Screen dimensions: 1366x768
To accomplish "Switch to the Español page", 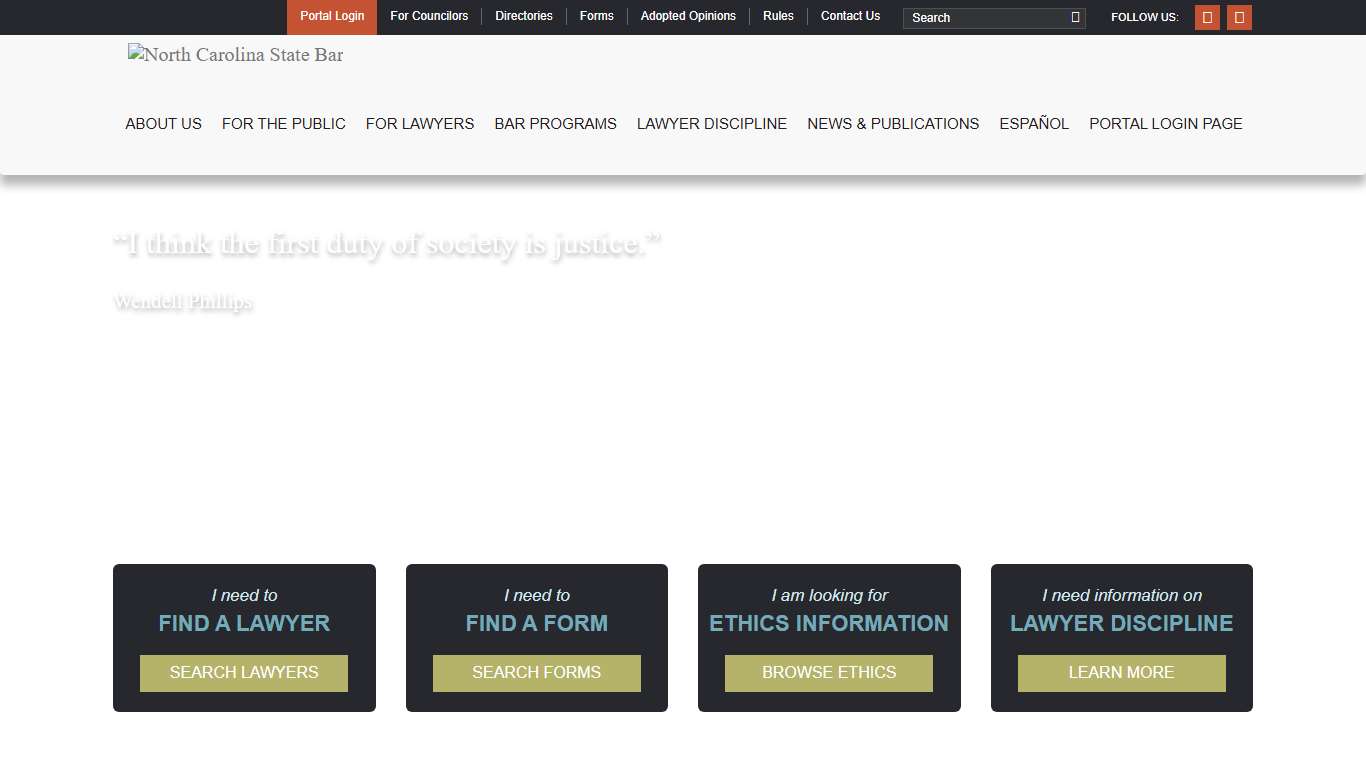I will tap(1034, 124).
